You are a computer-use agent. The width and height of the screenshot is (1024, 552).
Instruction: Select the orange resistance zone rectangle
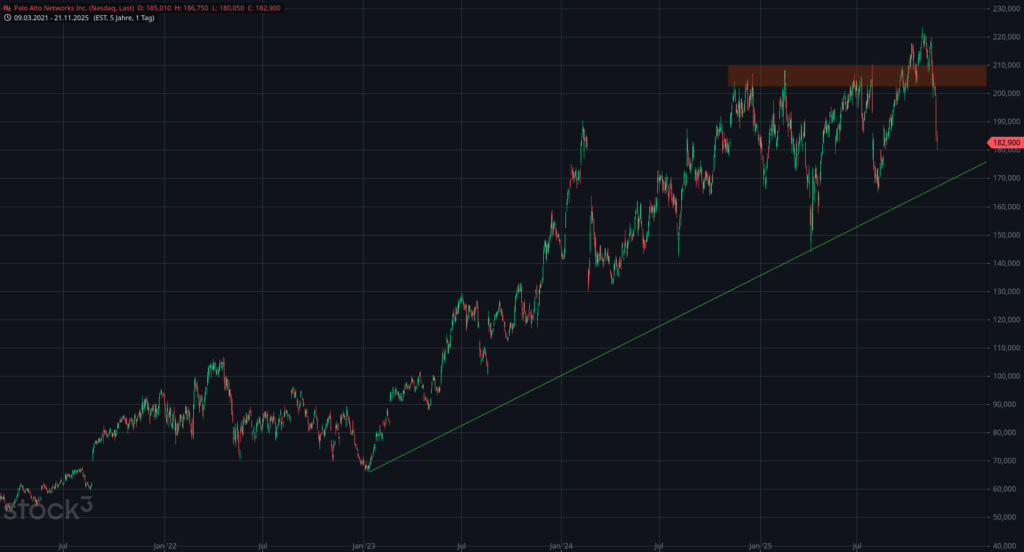pos(856,76)
